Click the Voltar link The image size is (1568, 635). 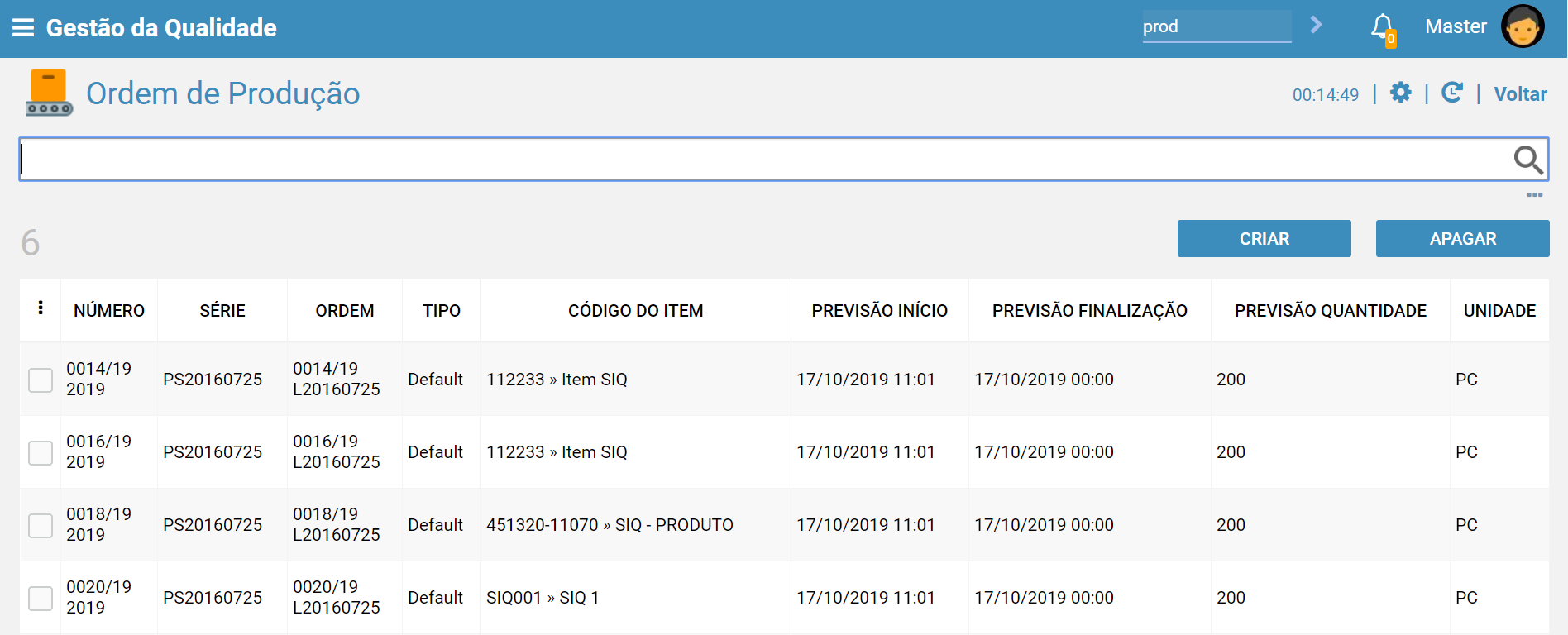pos(1520,94)
